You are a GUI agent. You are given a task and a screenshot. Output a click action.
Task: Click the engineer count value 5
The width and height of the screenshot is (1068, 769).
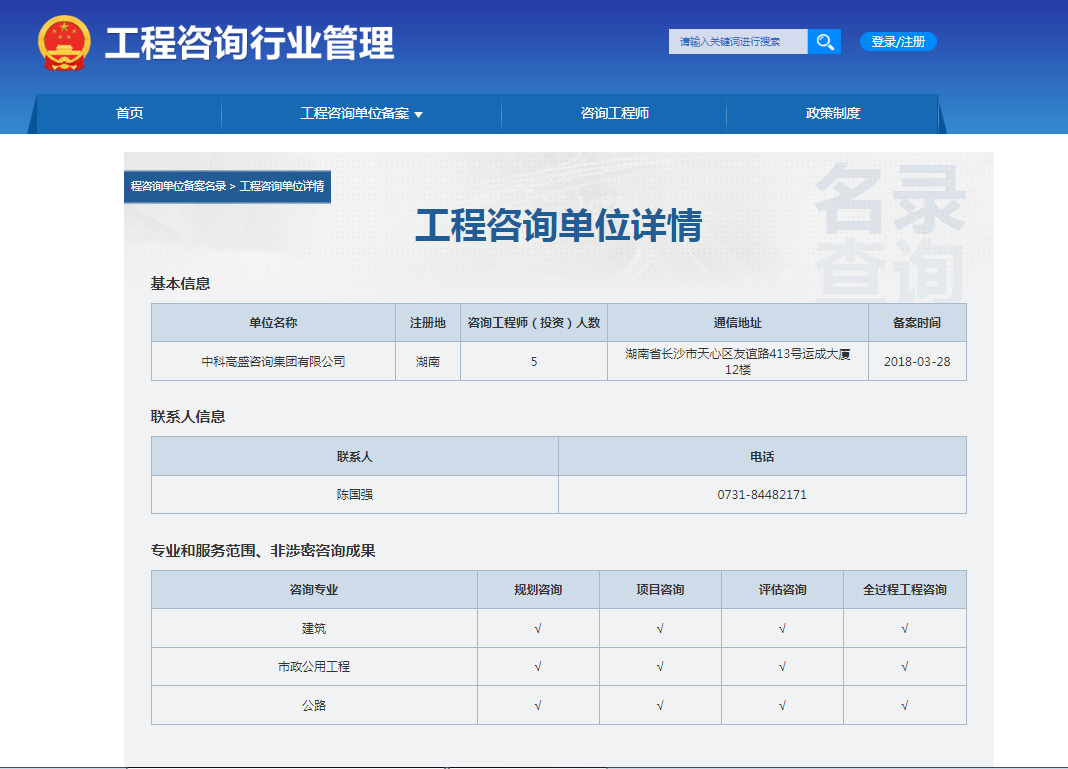(x=534, y=362)
